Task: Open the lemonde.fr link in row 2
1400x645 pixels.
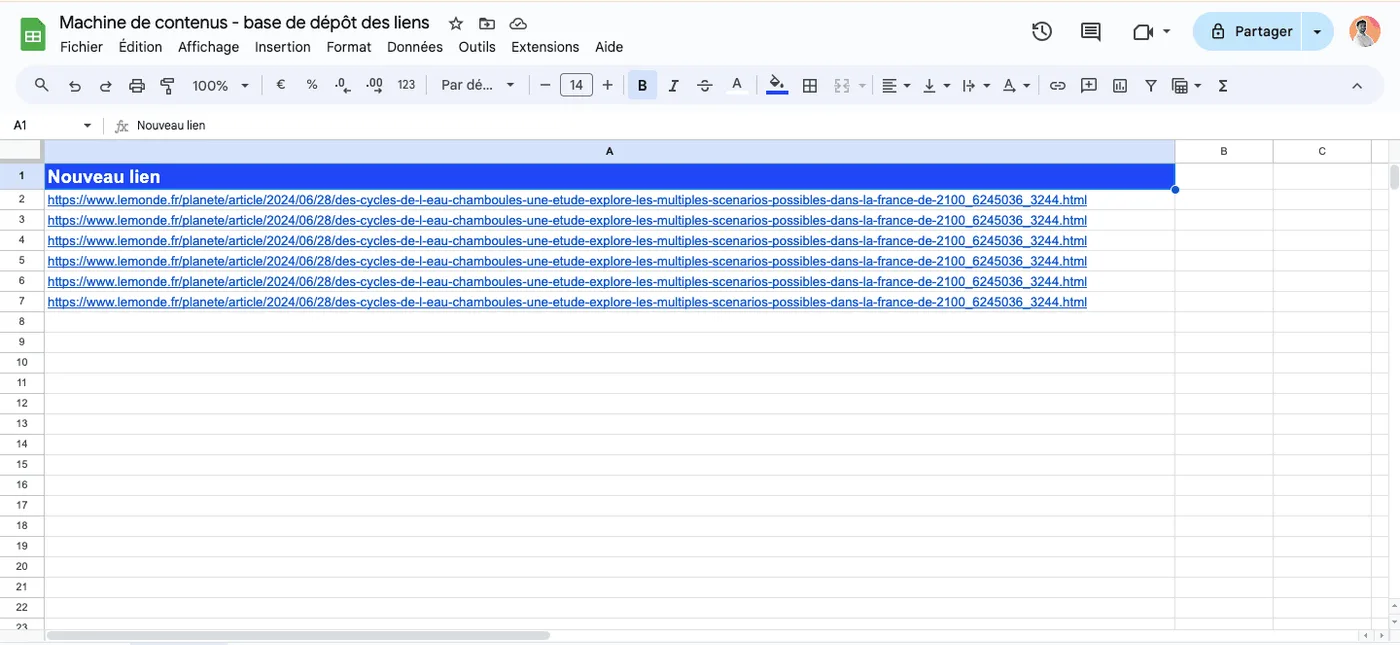Action: click(567, 200)
